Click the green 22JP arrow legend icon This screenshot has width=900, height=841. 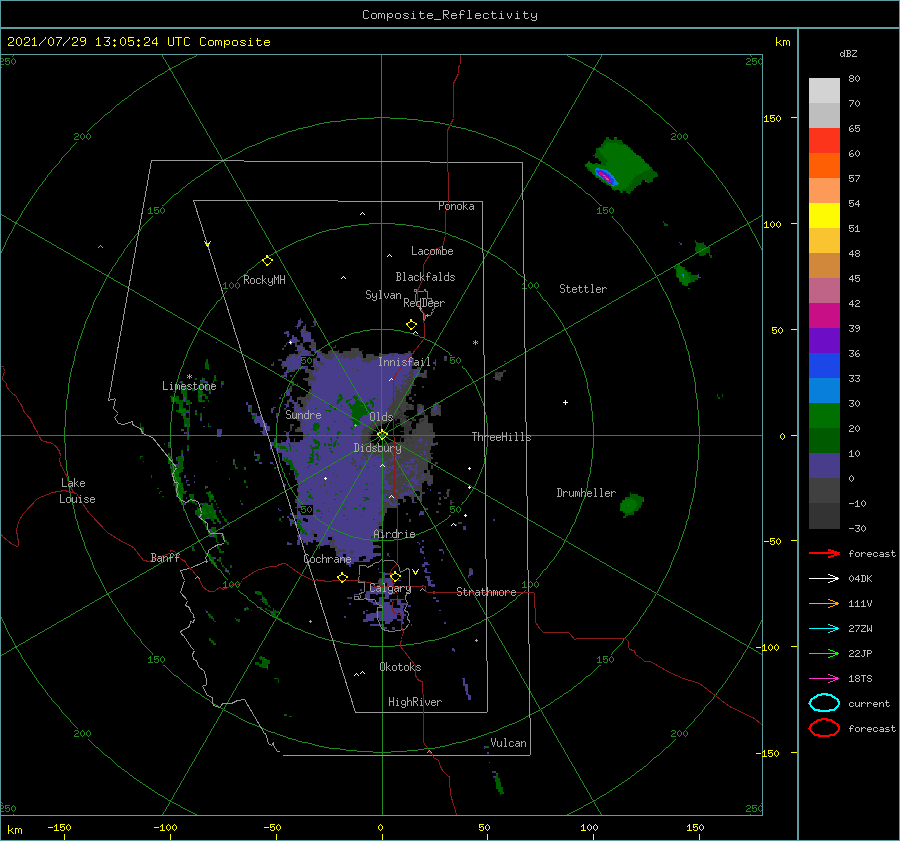click(824, 653)
